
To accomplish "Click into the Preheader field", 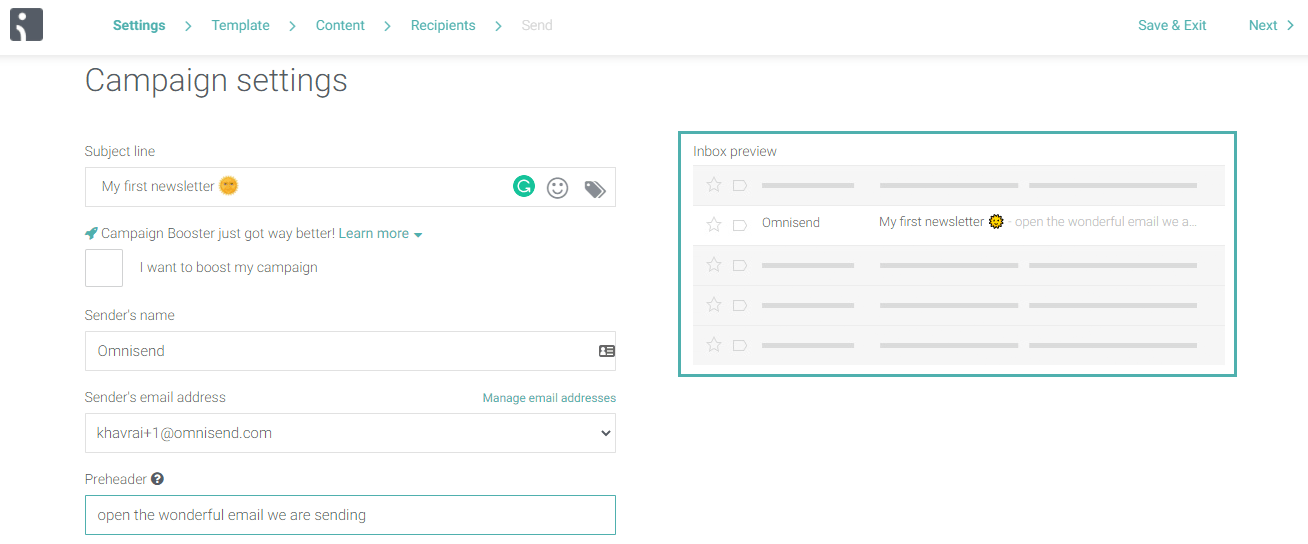I will point(350,515).
